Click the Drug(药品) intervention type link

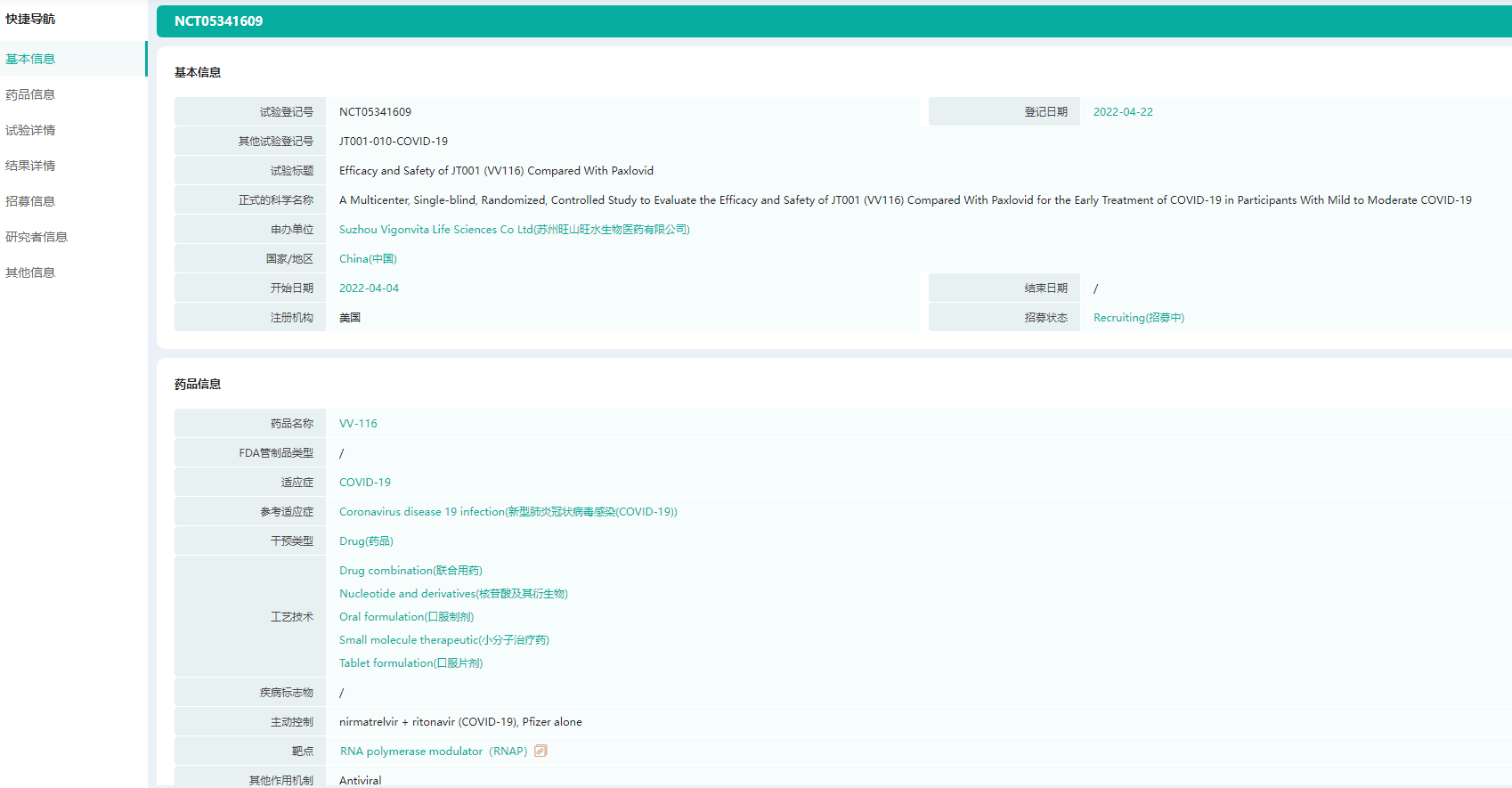(366, 541)
